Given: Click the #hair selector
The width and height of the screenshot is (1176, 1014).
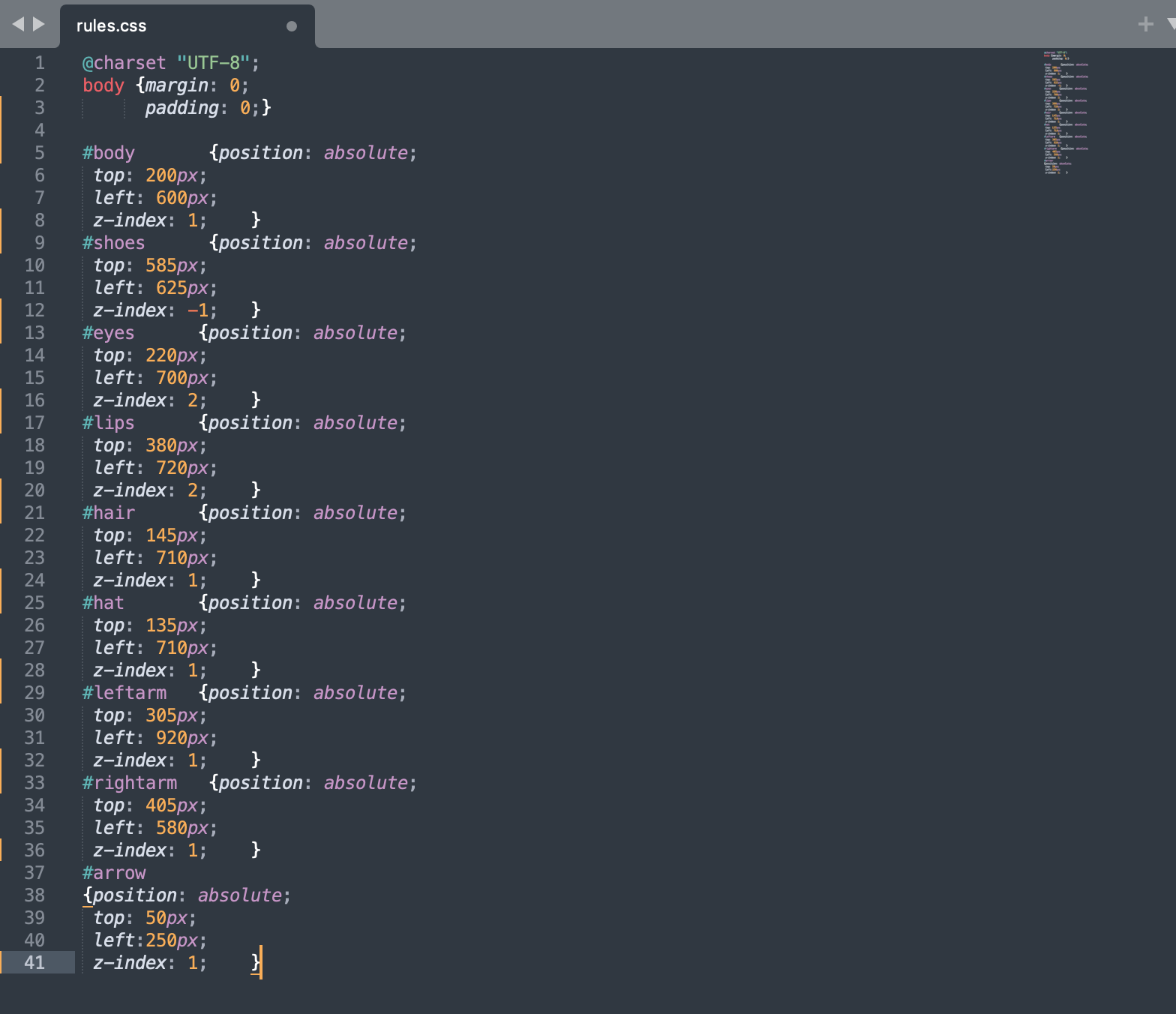Looking at the screenshot, I should coord(108,513).
